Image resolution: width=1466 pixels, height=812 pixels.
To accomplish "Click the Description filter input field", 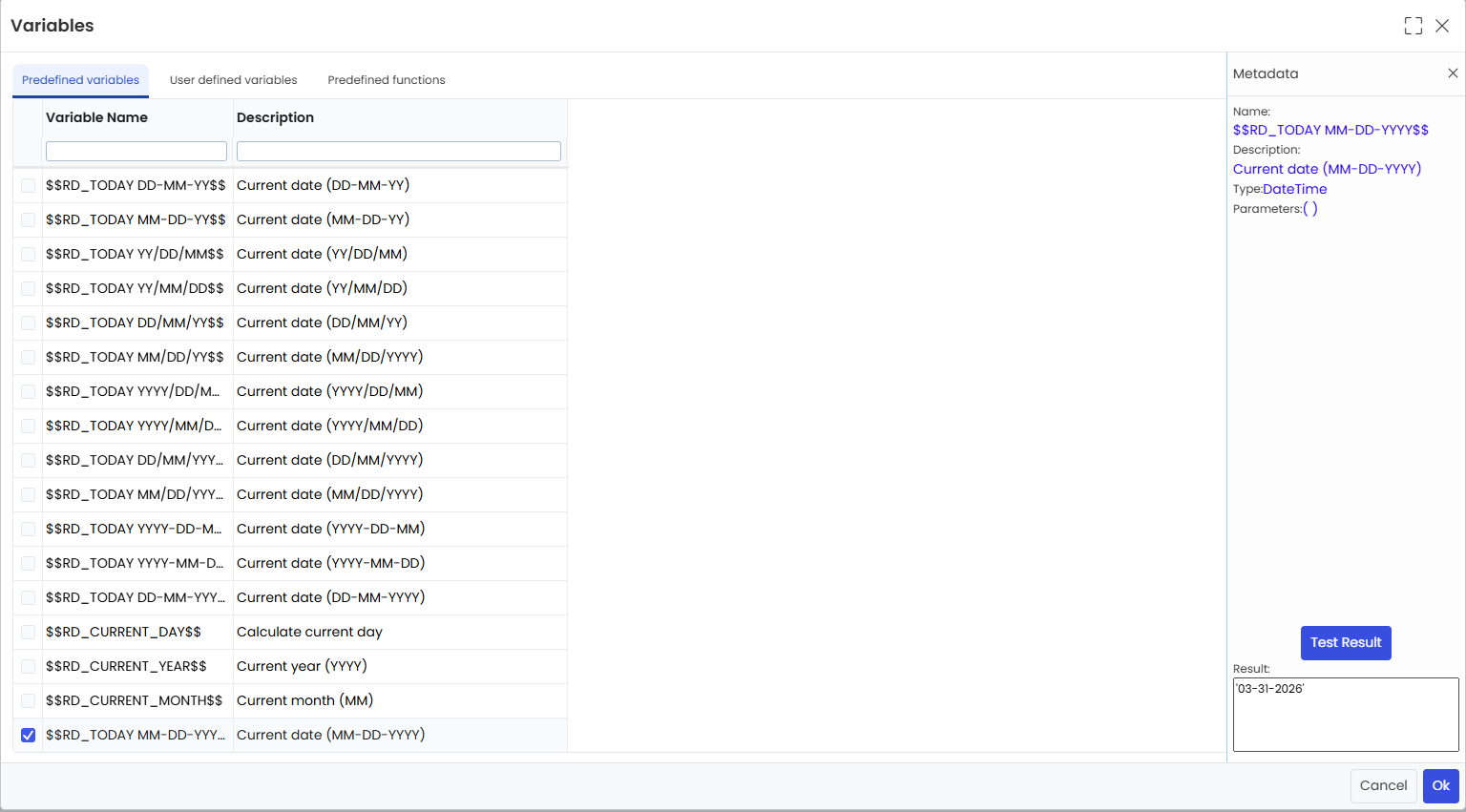I will pos(399,151).
